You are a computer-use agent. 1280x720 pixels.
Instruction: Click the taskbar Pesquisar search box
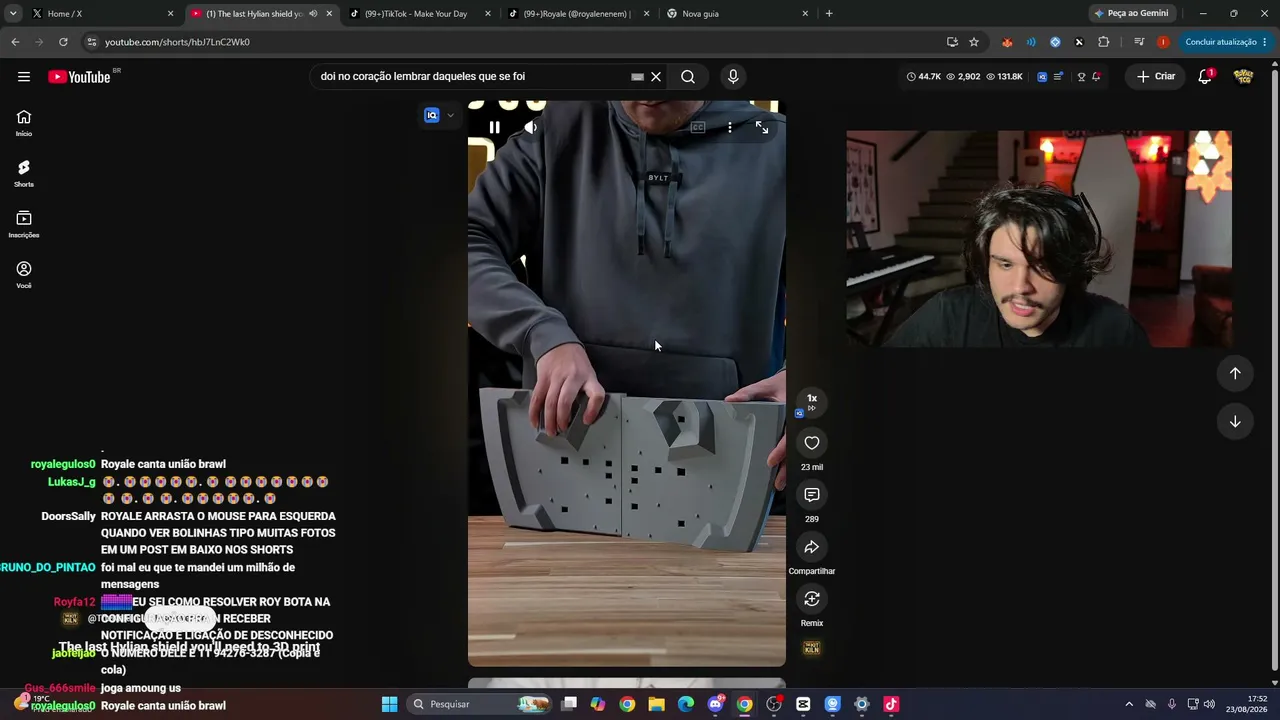[x=481, y=704]
